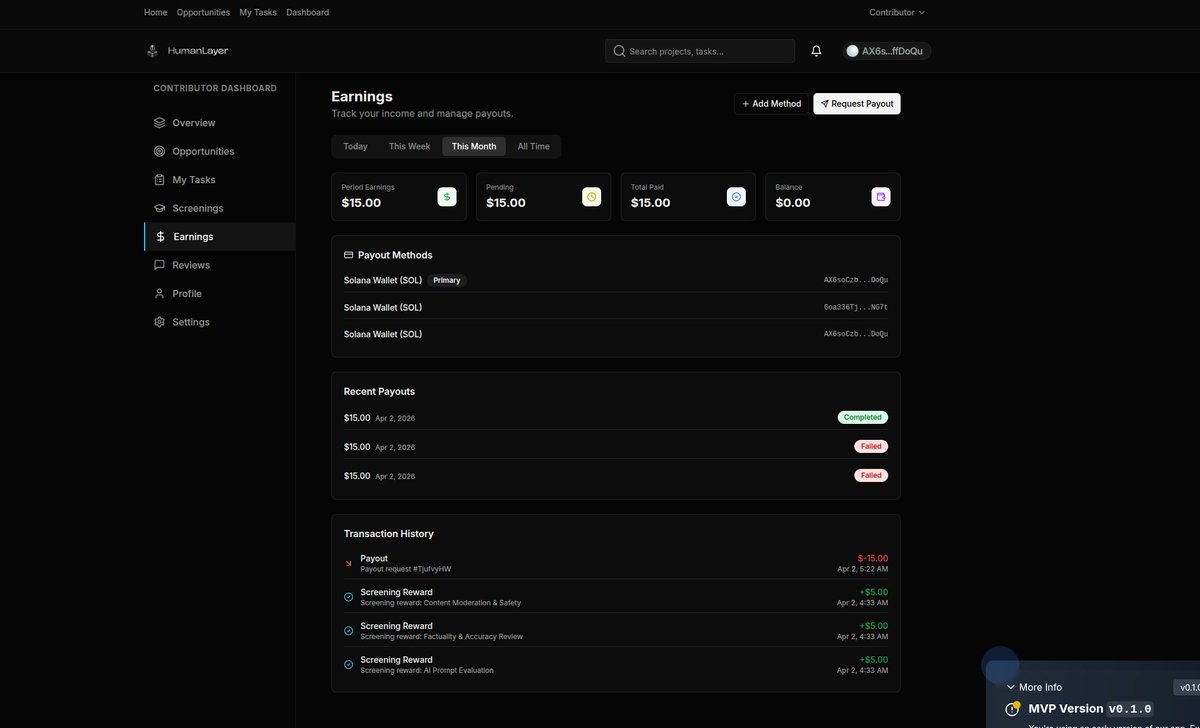The image size is (1200, 728).
Task: Click the Overview layers icon
Action: point(159,123)
